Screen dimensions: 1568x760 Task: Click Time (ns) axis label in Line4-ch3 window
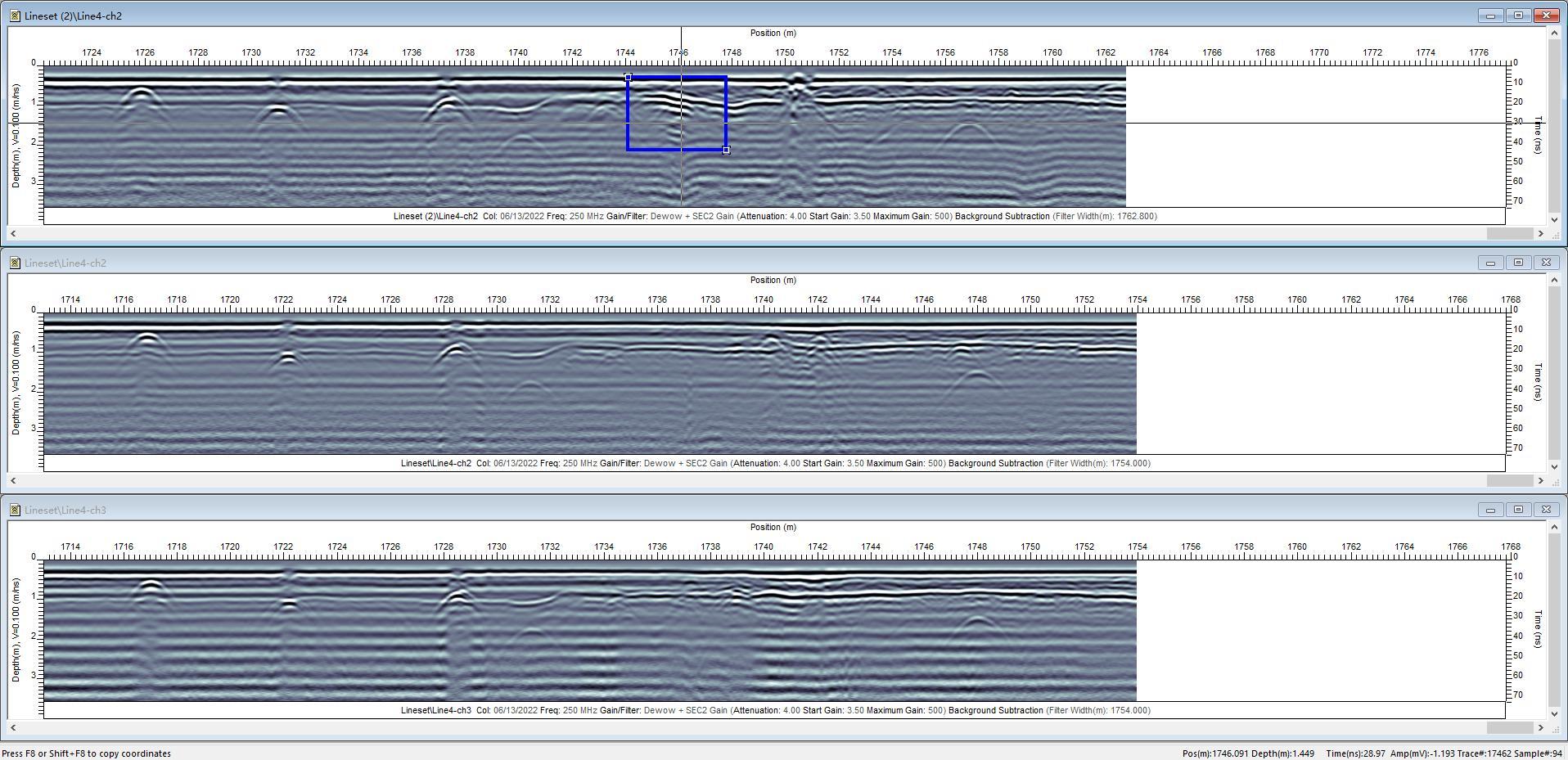pyautogui.click(x=1538, y=629)
